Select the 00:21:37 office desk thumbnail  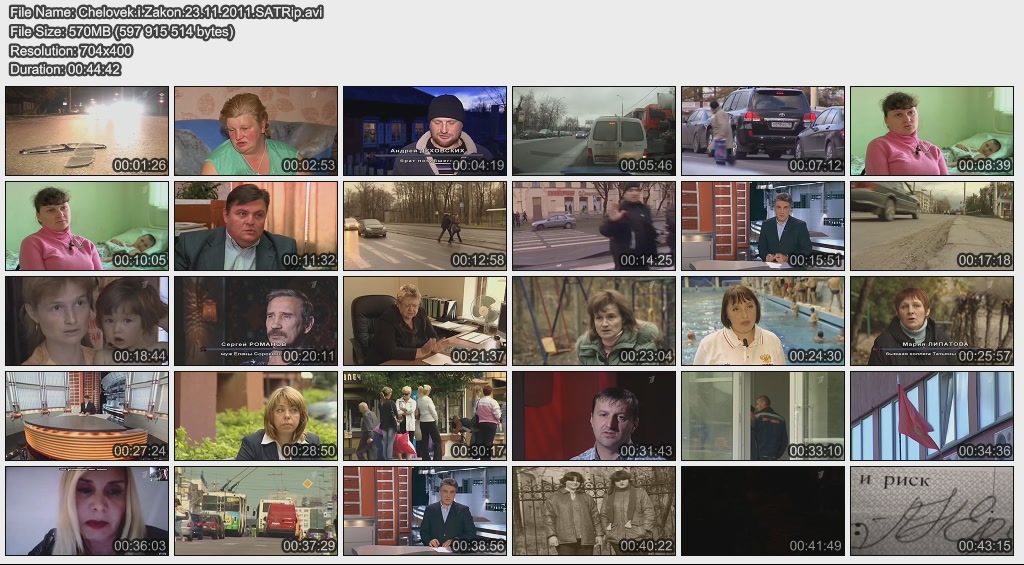(x=425, y=321)
